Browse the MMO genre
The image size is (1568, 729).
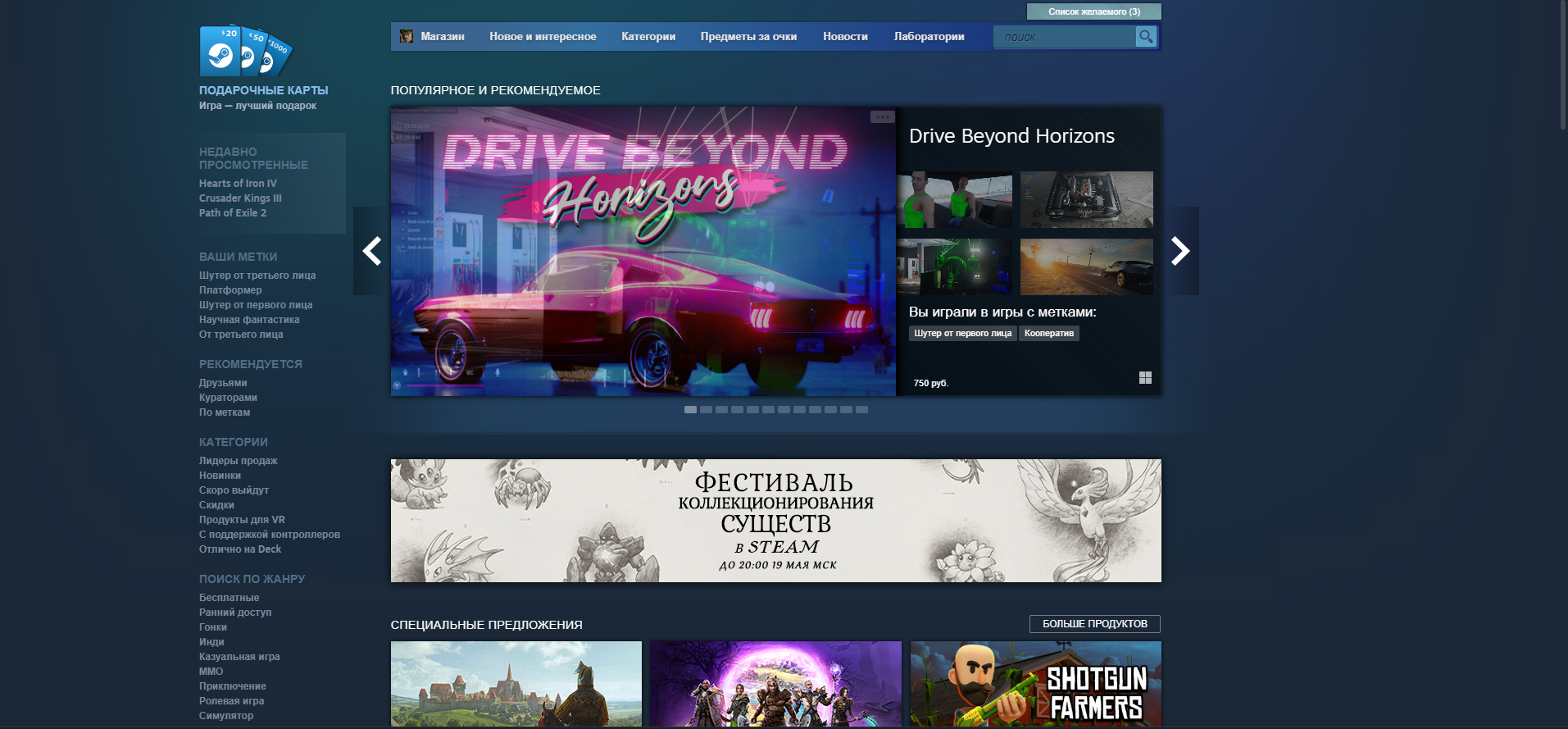(x=211, y=672)
